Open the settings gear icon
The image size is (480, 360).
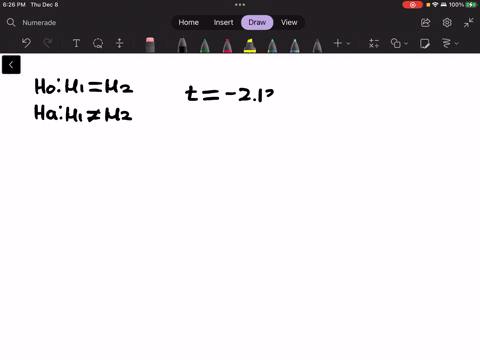point(447,23)
